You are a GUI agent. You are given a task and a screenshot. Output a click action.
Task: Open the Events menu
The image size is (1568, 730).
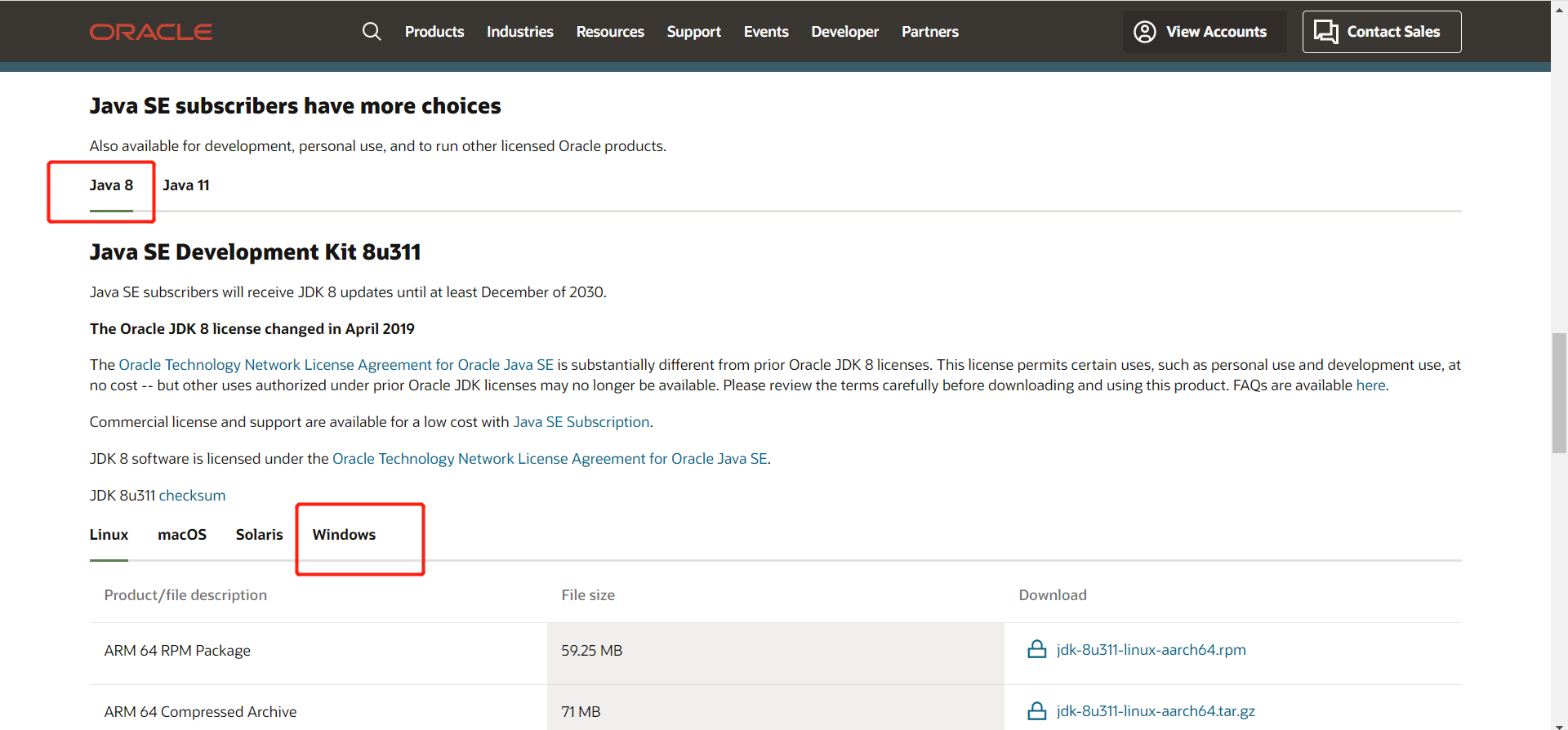point(766,32)
